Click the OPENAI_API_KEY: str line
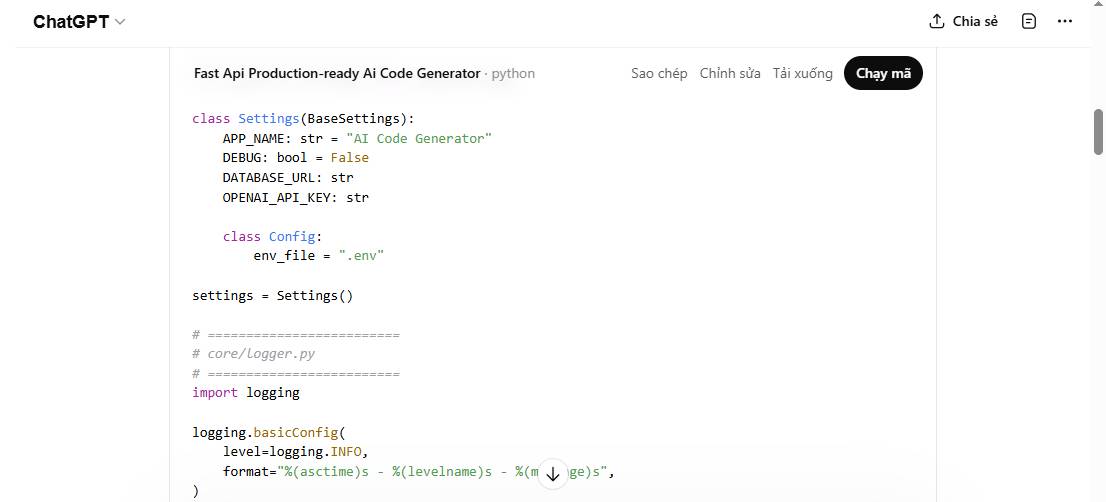Viewport: 1106px width, 502px height. click(x=295, y=197)
